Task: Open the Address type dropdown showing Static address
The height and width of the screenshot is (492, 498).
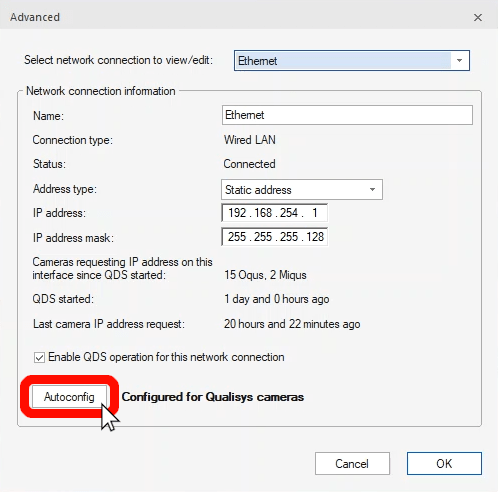Action: pos(302,190)
